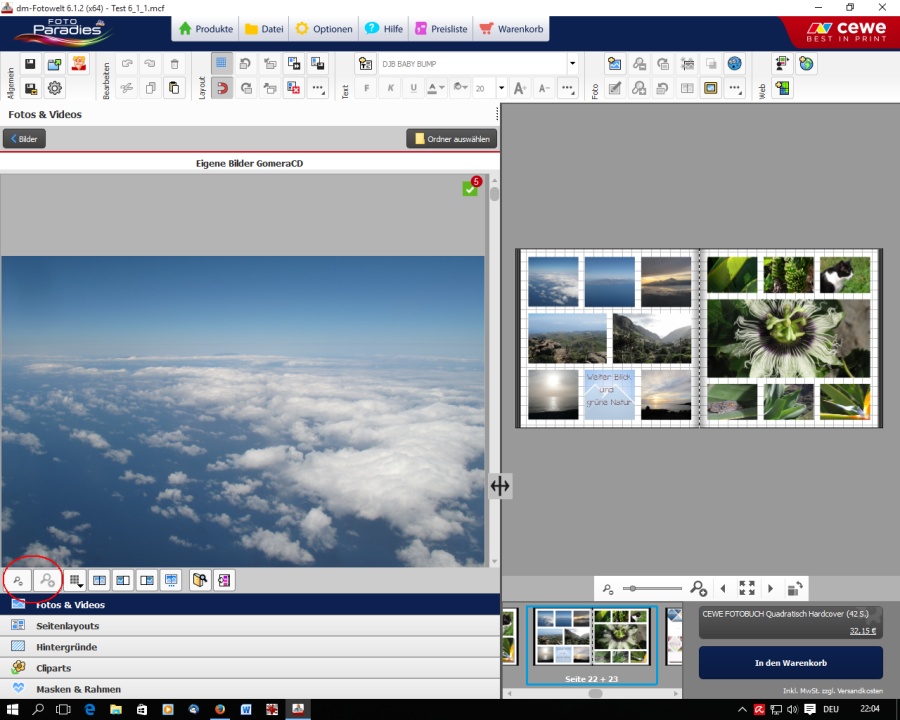Click the green checkmark selected images badge

[470, 189]
